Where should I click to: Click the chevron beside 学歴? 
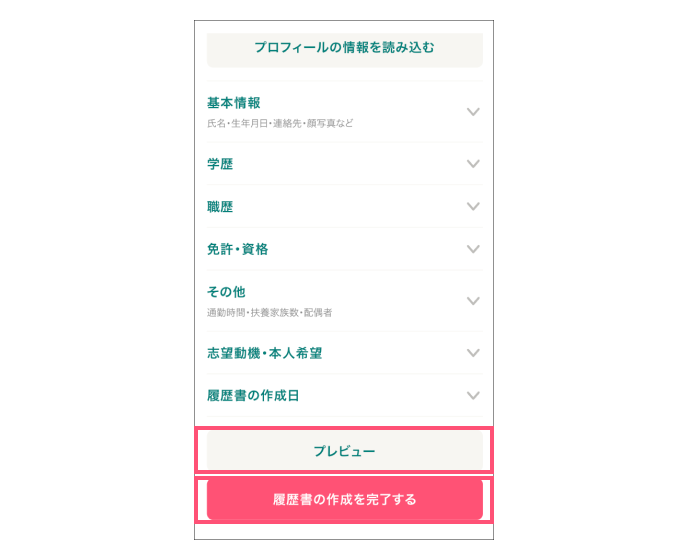473,164
